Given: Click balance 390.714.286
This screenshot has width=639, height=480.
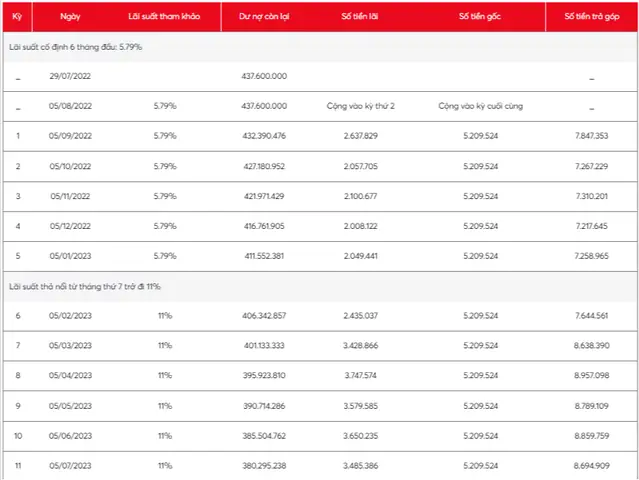Looking at the screenshot, I should point(264,406).
